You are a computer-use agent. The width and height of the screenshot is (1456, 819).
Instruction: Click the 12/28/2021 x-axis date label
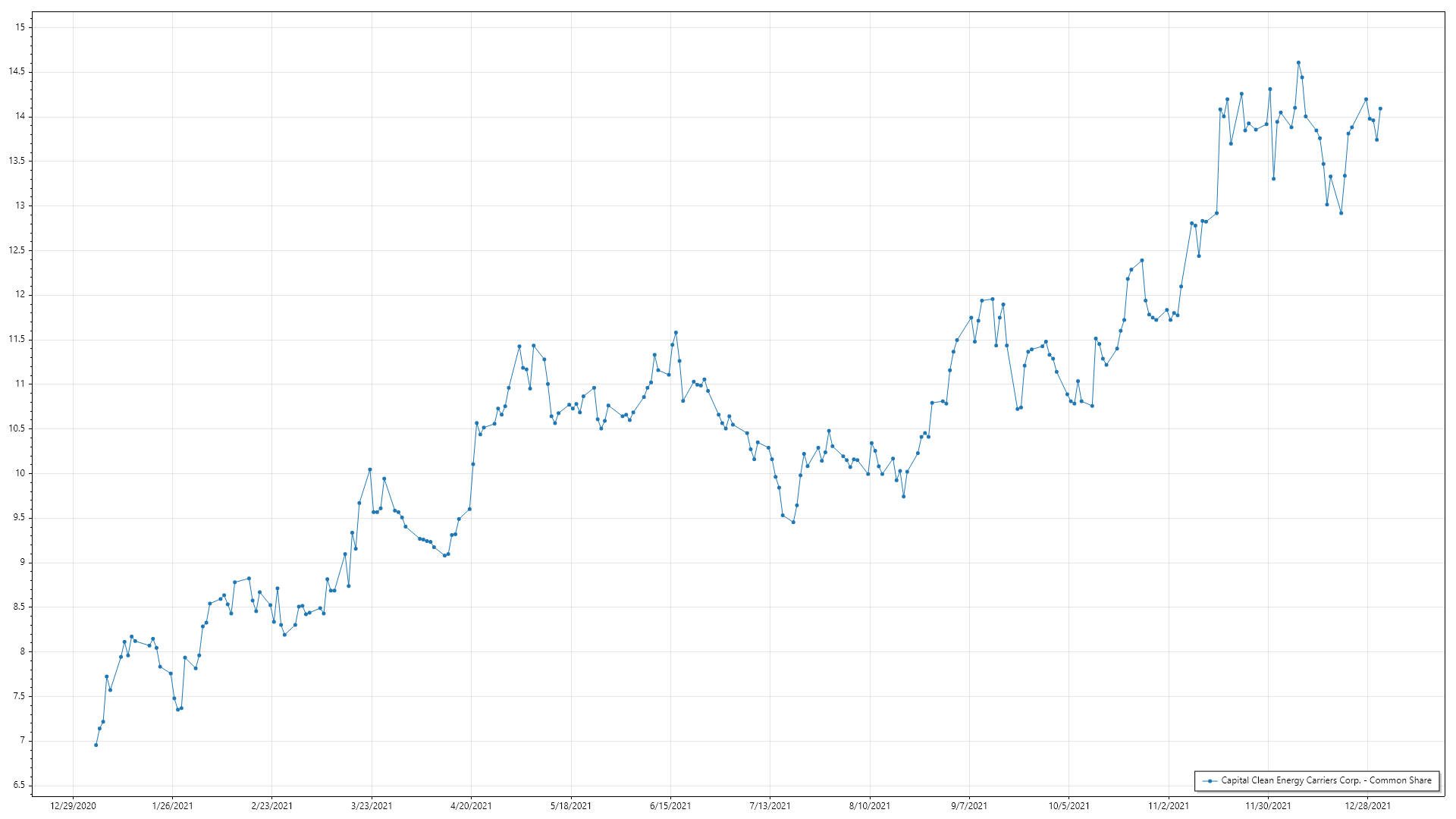point(1368,805)
